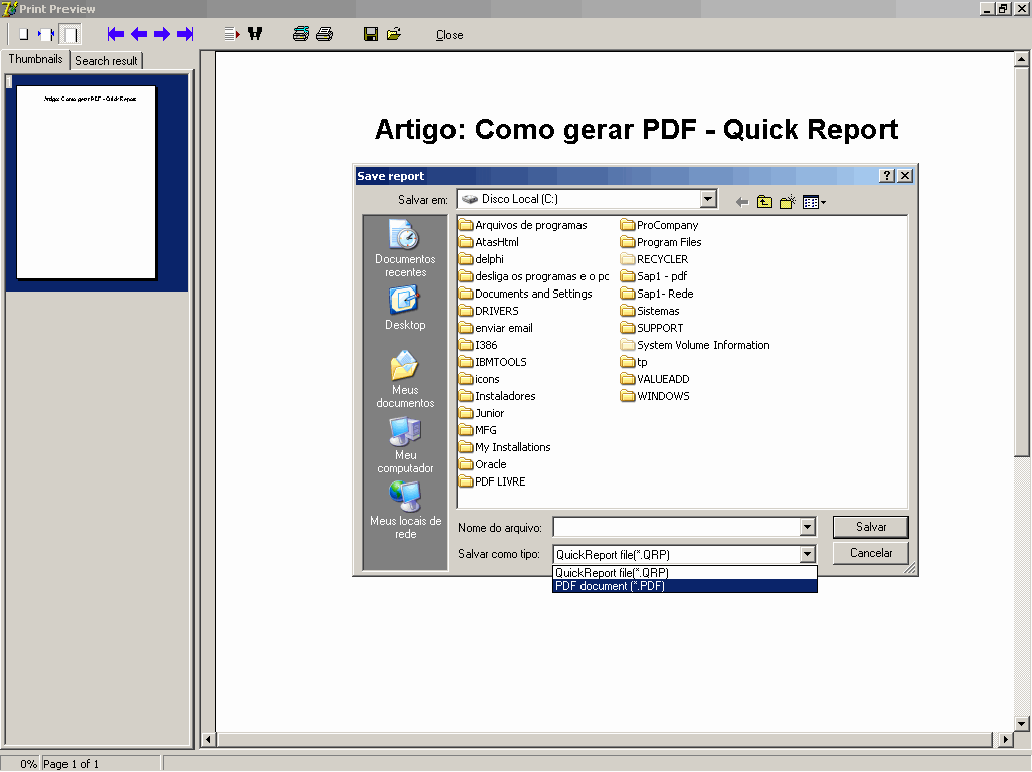Select the IBMTOOLS folder

click(493, 362)
